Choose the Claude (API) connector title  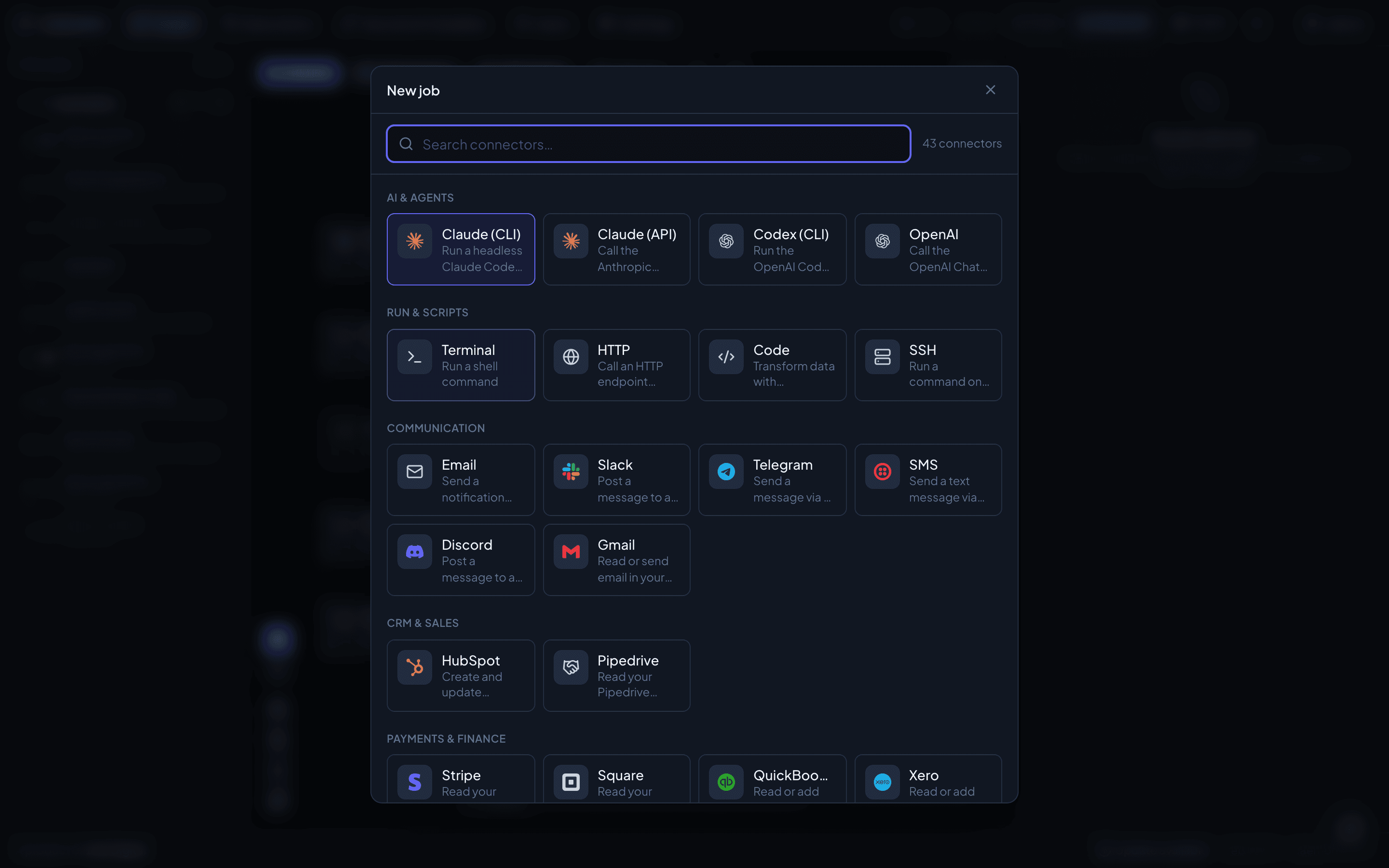click(637, 234)
